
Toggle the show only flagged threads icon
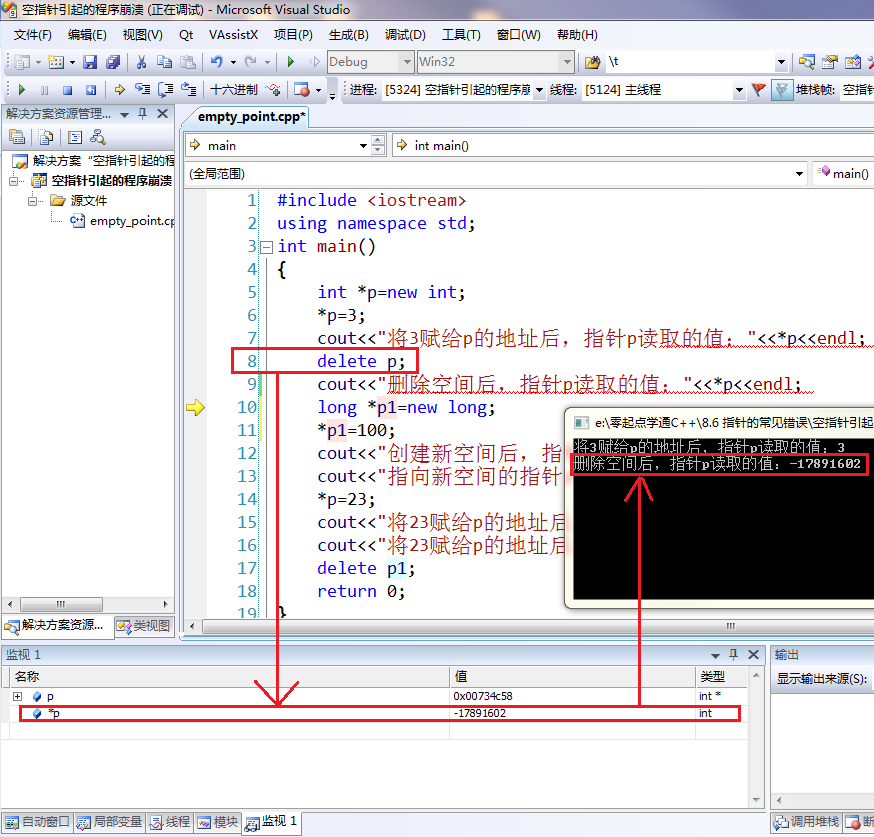pos(782,90)
